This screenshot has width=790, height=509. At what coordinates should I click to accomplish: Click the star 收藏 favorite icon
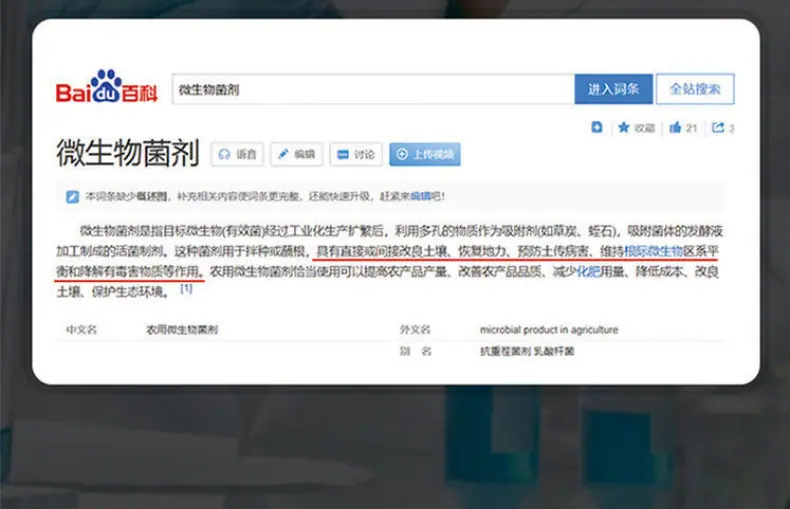[624, 128]
